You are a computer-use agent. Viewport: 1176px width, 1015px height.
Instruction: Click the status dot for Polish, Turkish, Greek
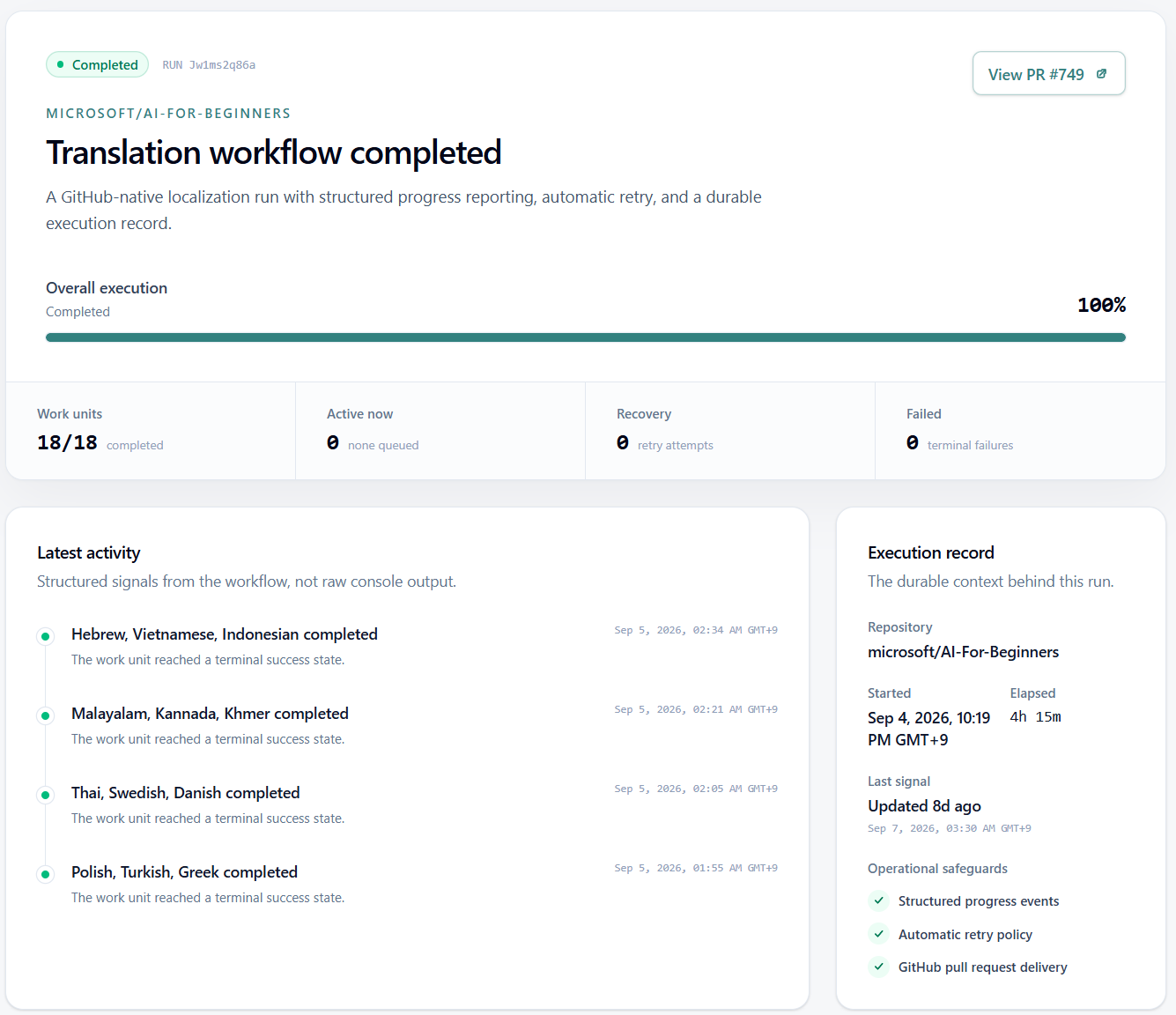[x=45, y=874]
